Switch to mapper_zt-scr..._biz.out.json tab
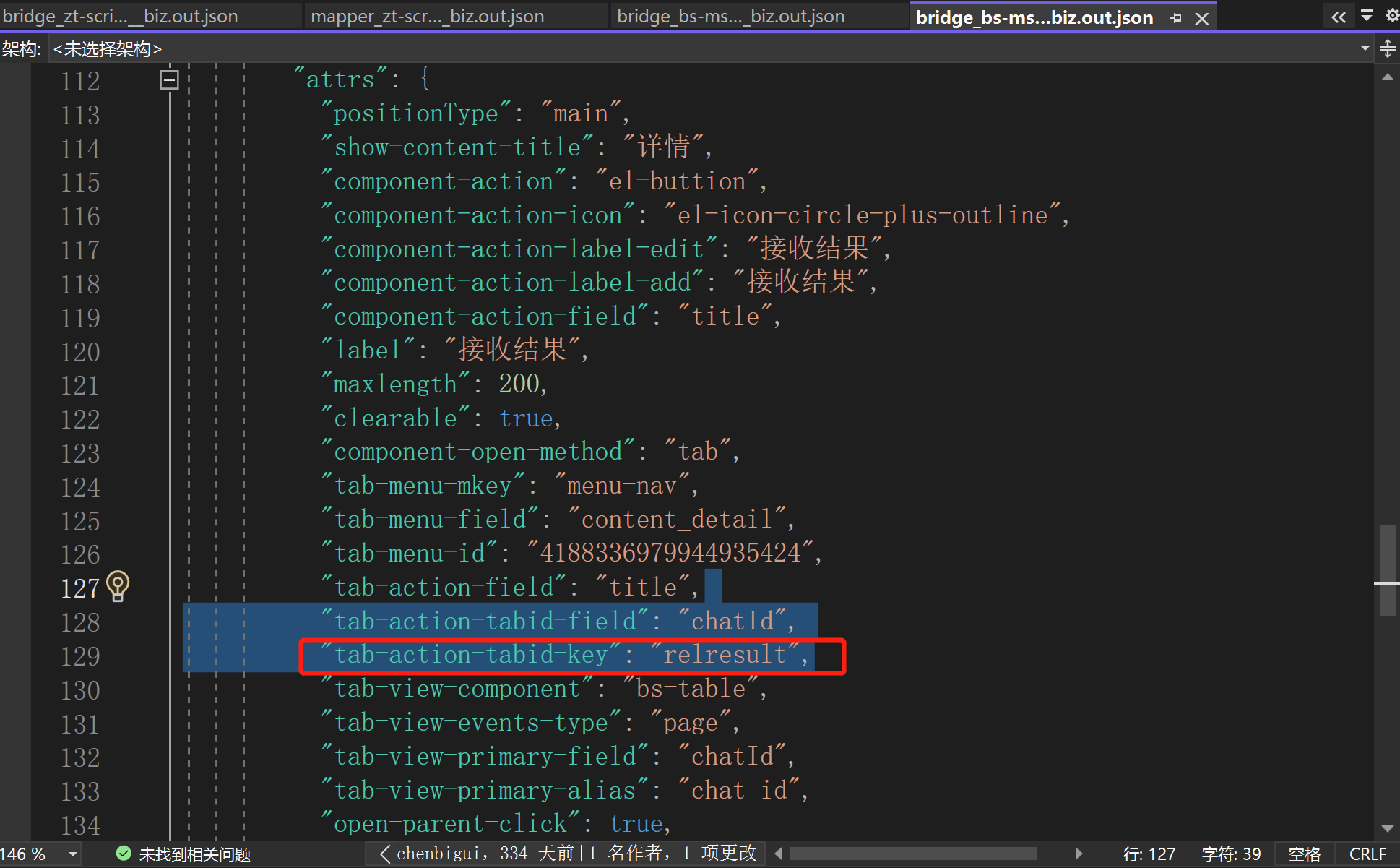 tap(428, 16)
